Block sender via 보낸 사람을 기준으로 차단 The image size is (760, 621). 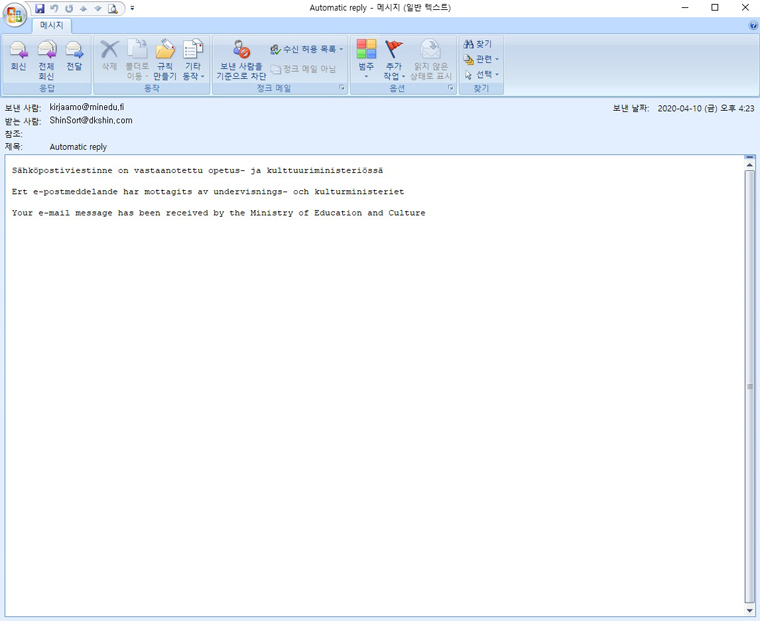[x=241, y=60]
